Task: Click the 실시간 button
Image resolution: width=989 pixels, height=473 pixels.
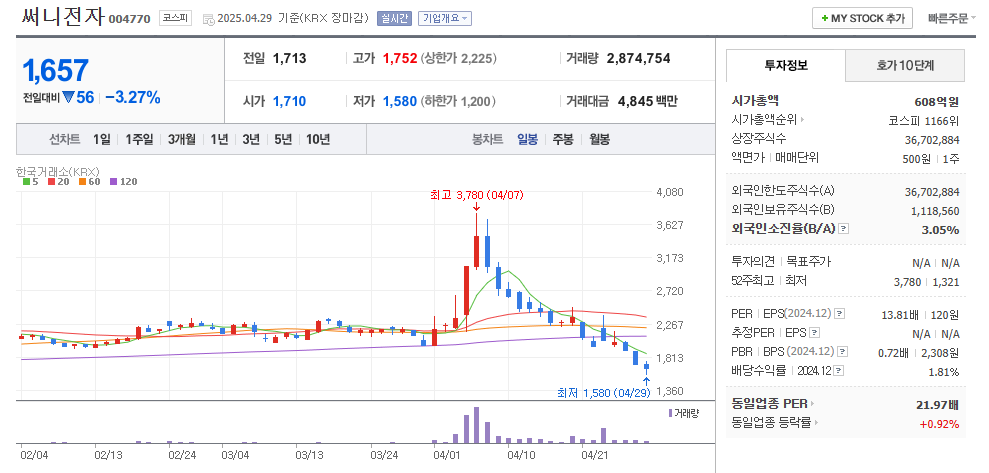Action: click(394, 18)
